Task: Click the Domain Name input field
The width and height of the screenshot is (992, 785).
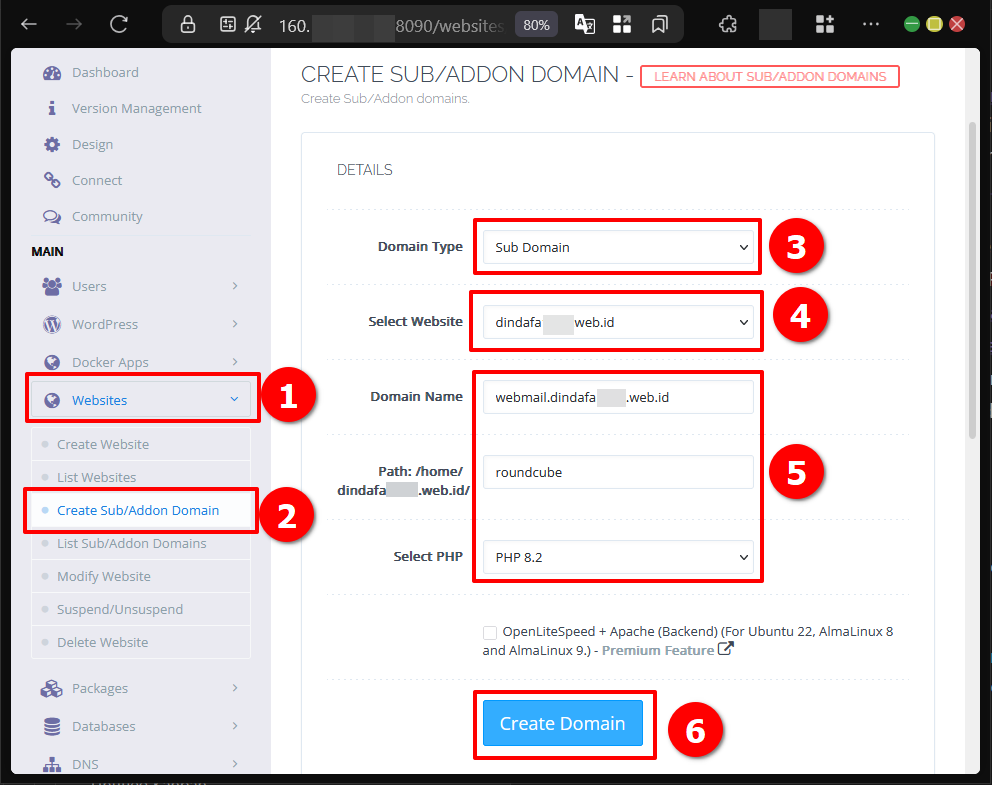Action: click(617, 397)
